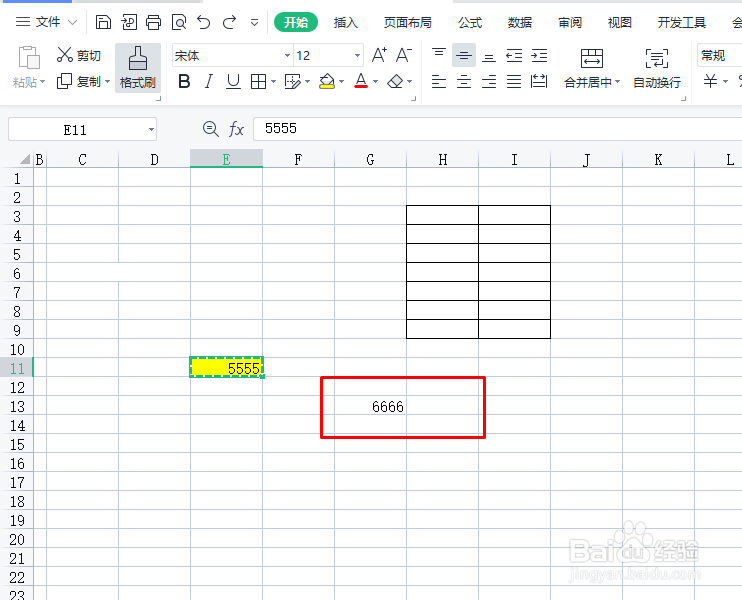The image size is (742, 600).
Task: Click the Copy (复制) icon
Action: click(64, 81)
